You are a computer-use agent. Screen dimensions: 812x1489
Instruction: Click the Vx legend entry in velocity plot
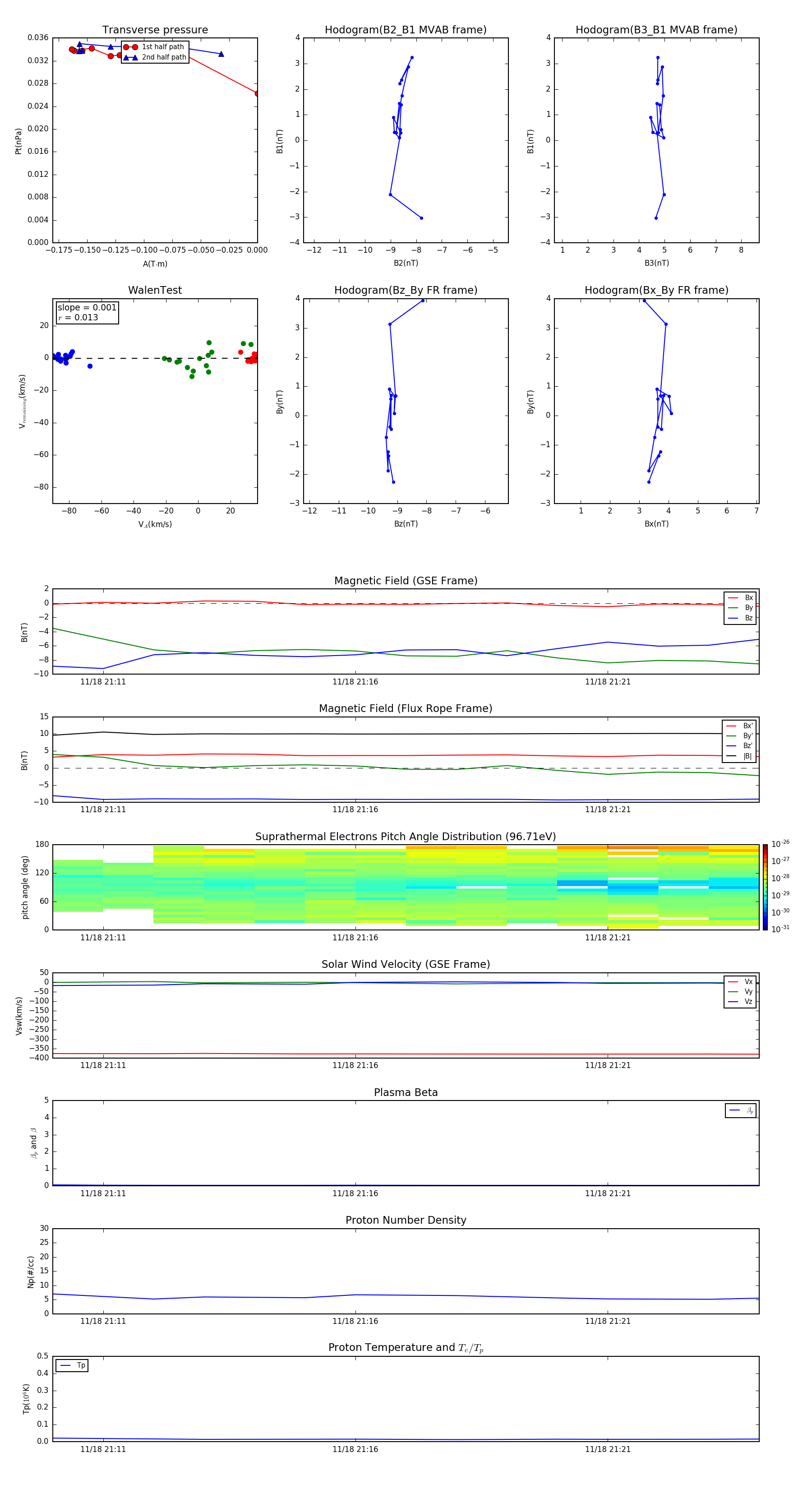click(x=740, y=981)
